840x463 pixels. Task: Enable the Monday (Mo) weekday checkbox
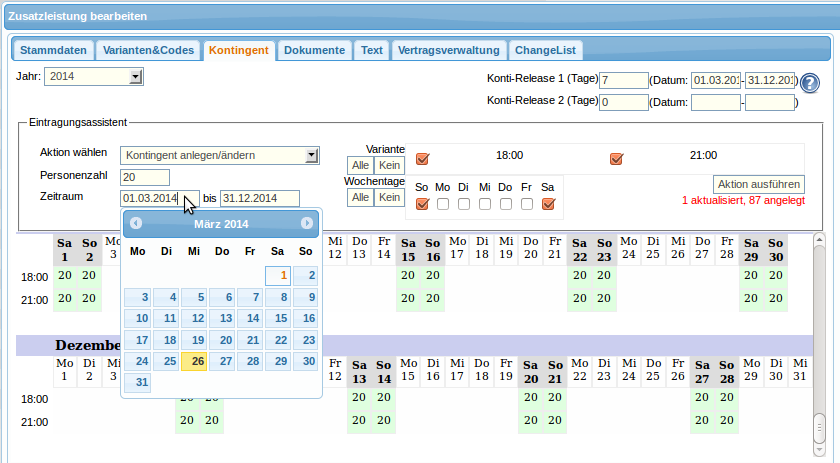(443, 204)
